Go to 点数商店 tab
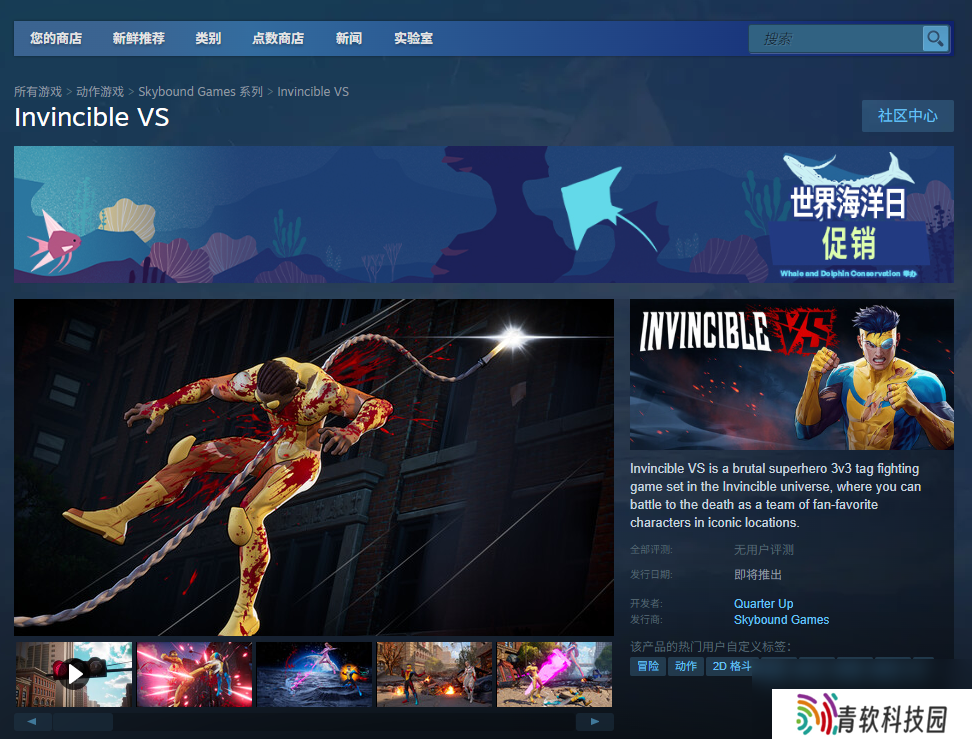The width and height of the screenshot is (972, 739). click(278, 38)
